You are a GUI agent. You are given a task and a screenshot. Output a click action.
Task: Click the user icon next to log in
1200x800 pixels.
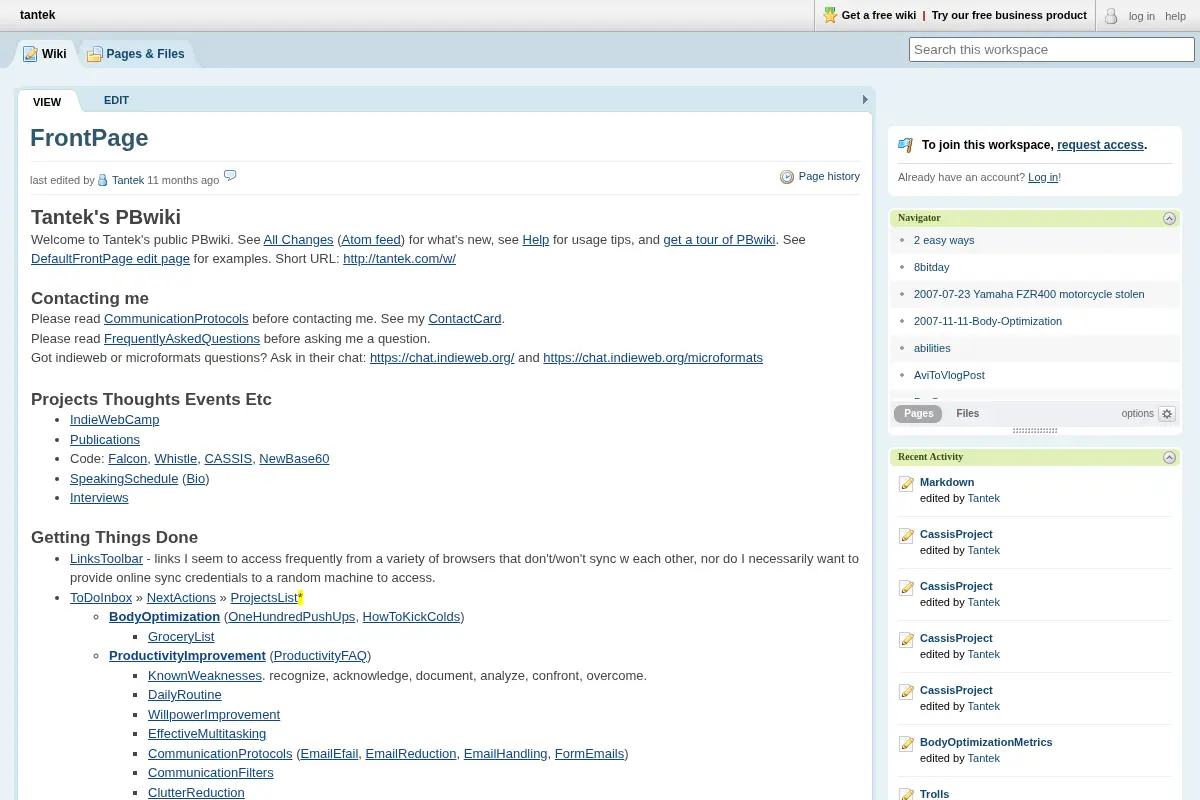click(1111, 16)
